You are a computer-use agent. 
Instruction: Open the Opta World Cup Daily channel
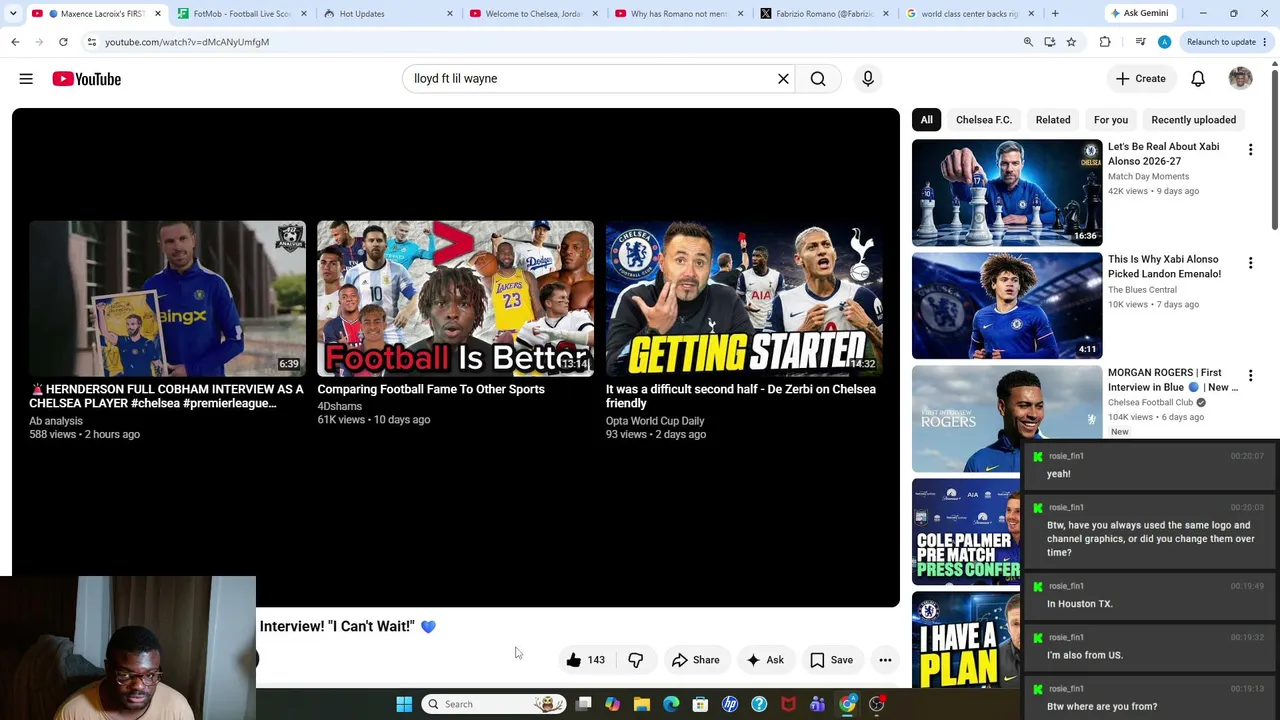[655, 421]
